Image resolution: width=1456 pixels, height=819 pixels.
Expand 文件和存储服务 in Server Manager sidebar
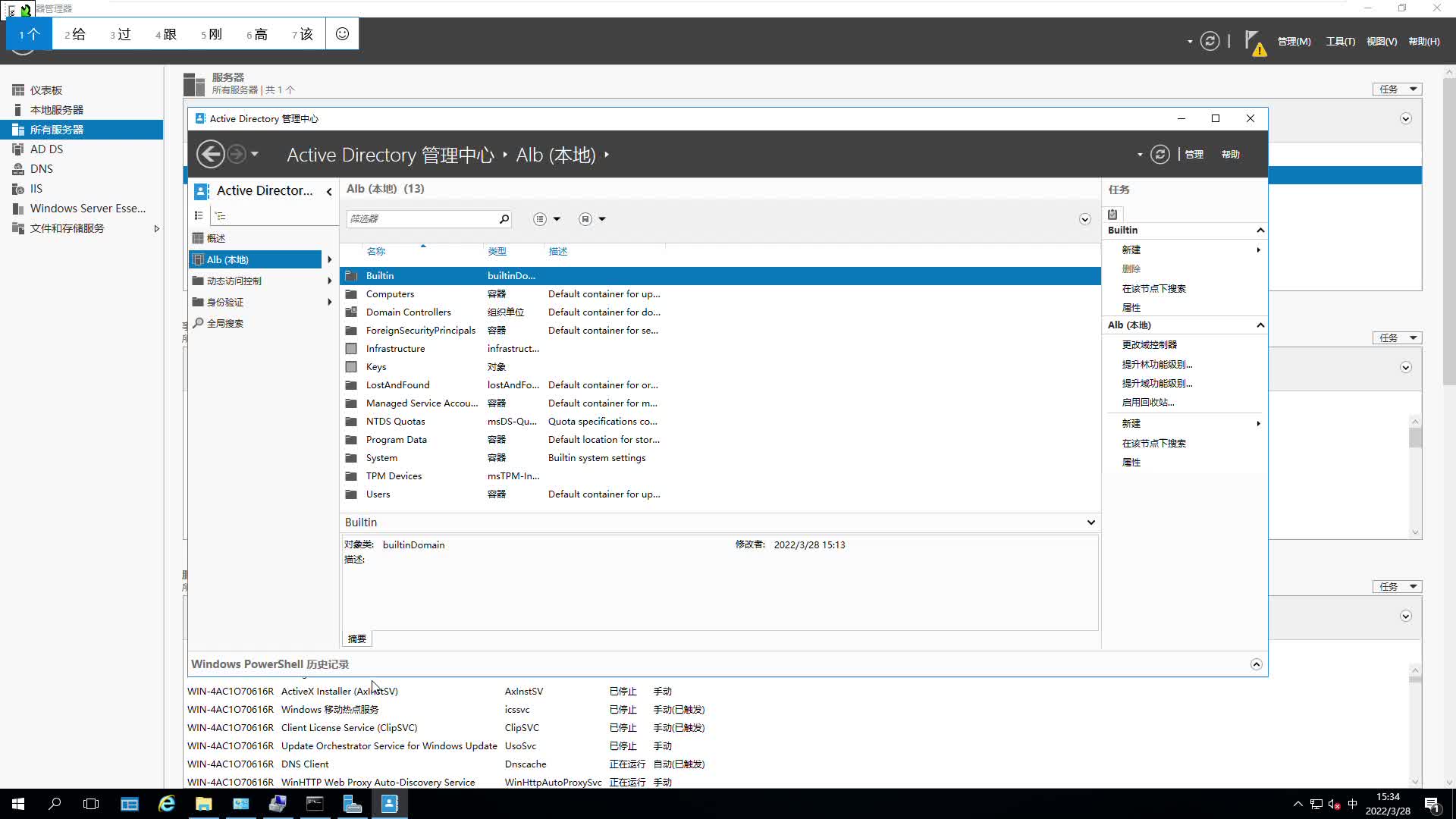[156, 229]
